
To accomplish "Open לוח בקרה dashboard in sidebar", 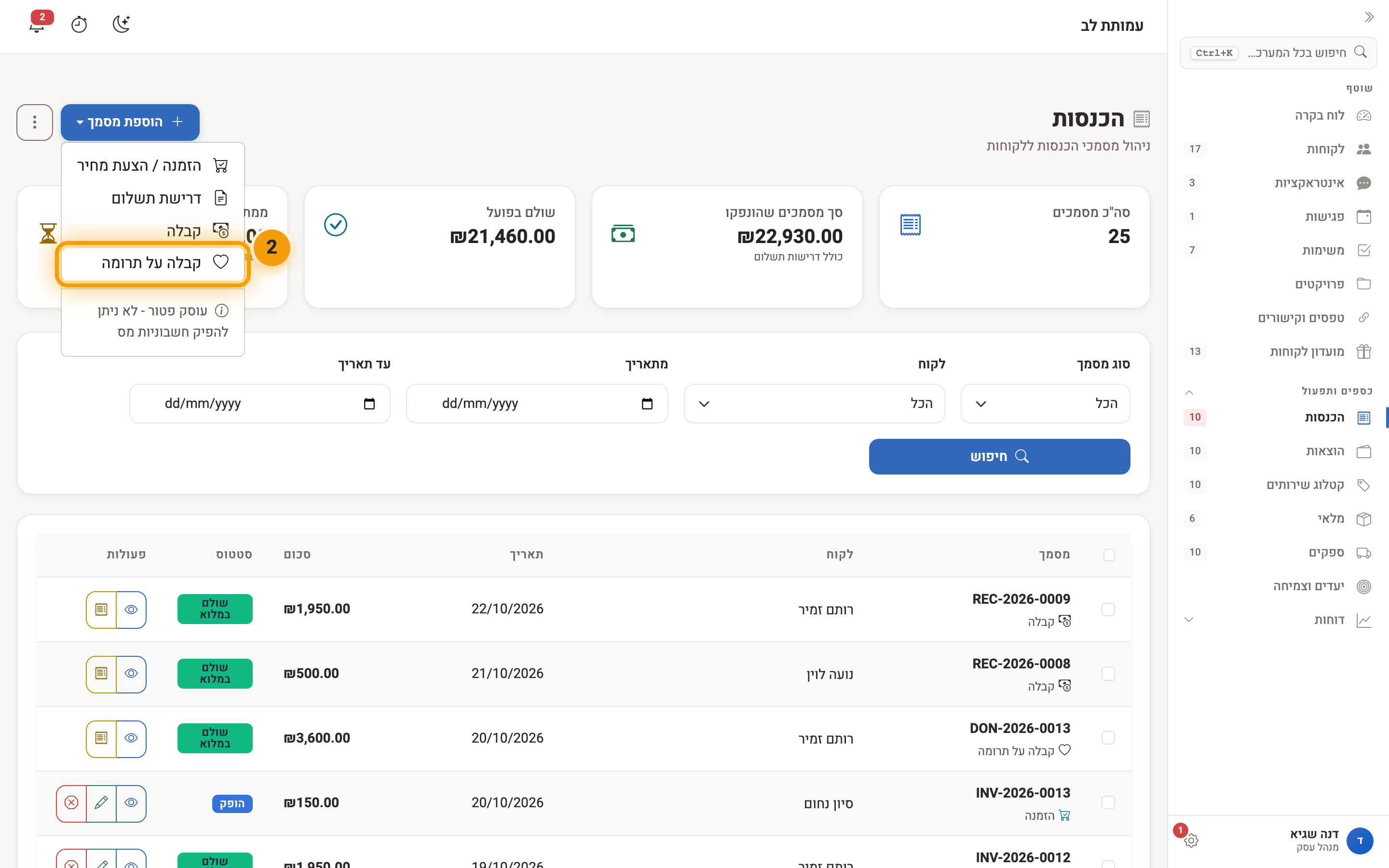I will [x=1278, y=115].
